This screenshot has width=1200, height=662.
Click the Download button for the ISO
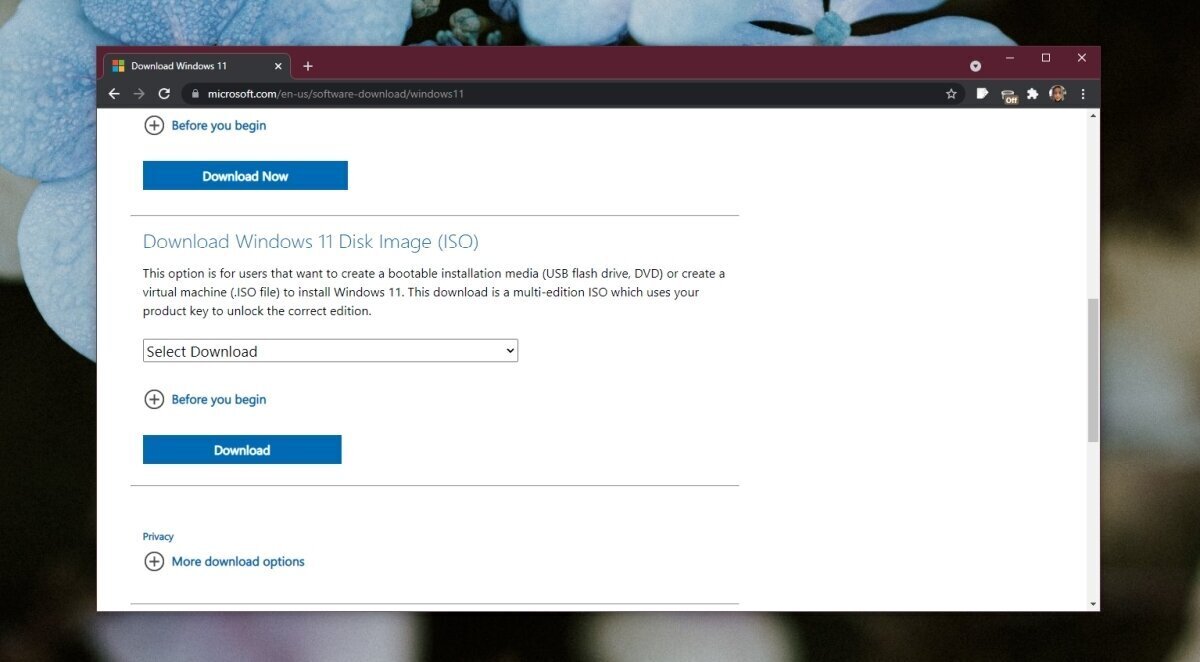(x=242, y=449)
